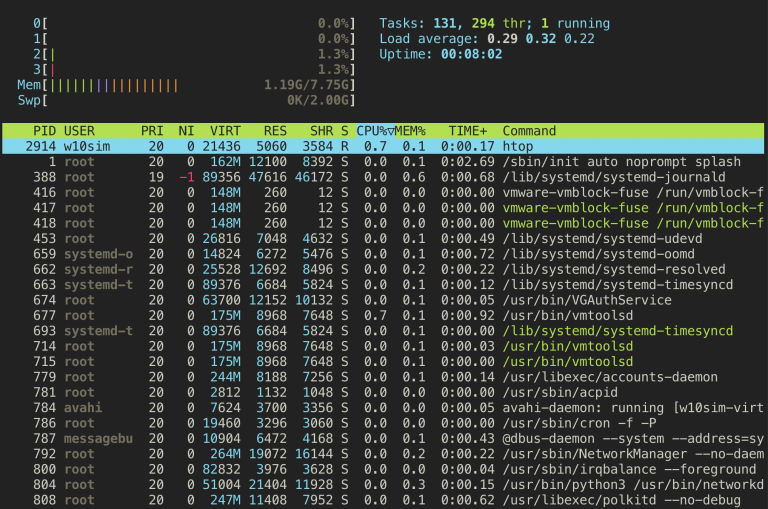
Task: Sort by the TIME+ column header
Action: coord(468,131)
